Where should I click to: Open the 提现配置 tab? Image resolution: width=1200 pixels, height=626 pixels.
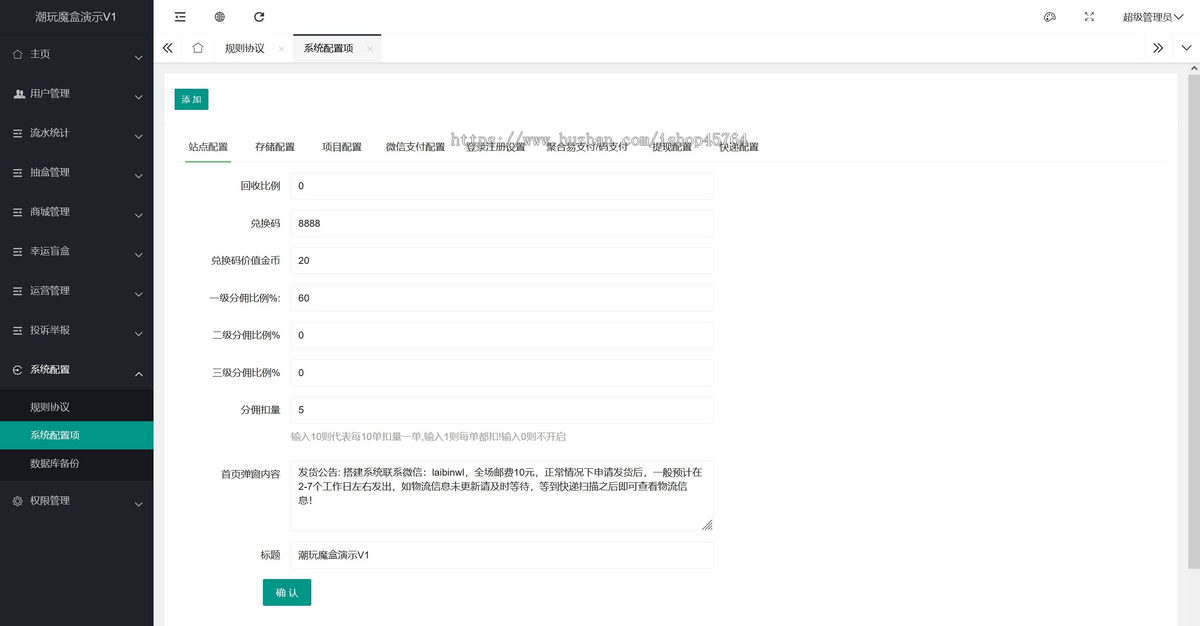[672, 147]
